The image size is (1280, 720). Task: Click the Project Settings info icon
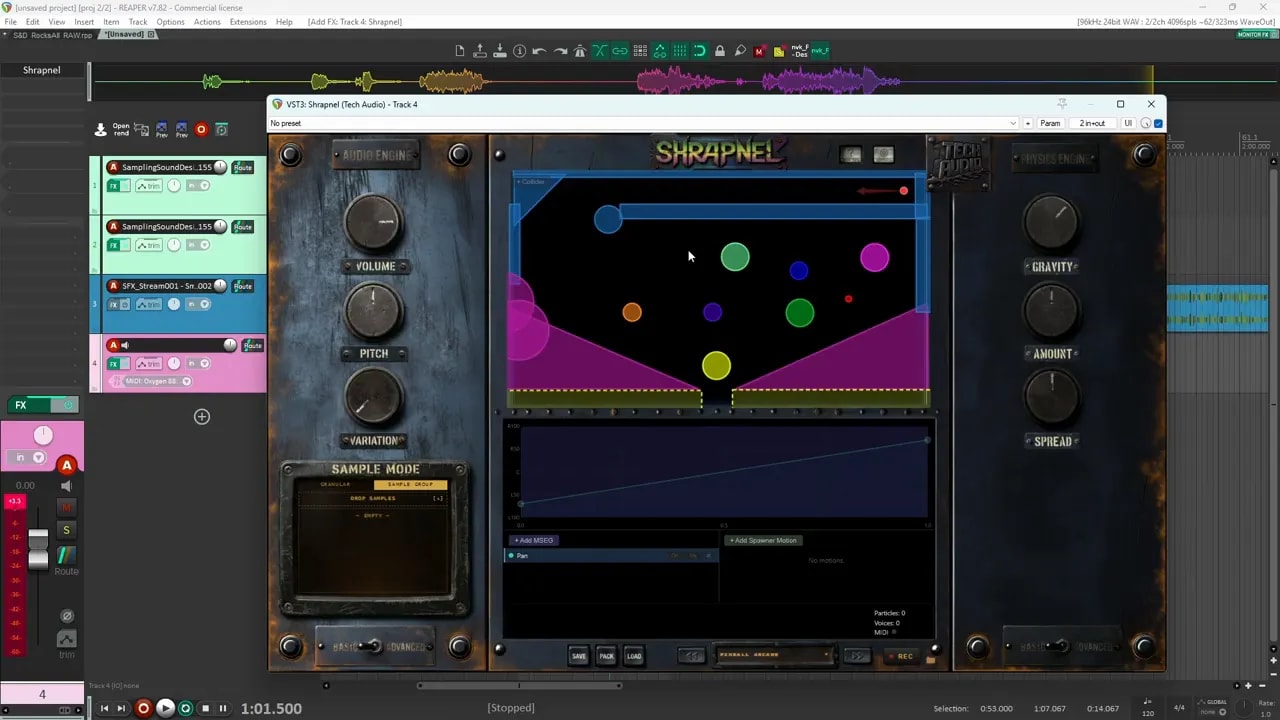tap(519, 51)
